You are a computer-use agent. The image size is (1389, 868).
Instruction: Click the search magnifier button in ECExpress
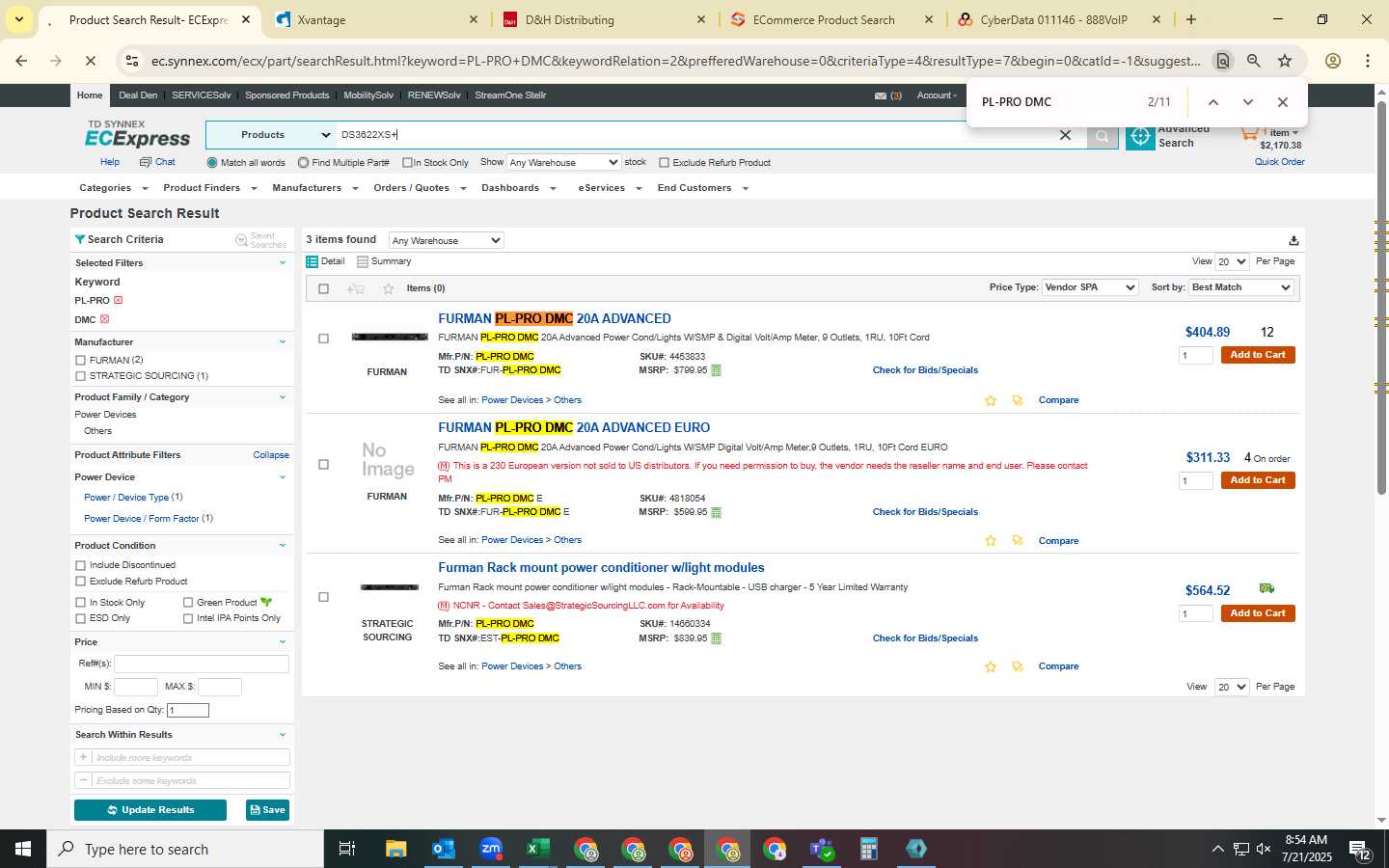1102,136
